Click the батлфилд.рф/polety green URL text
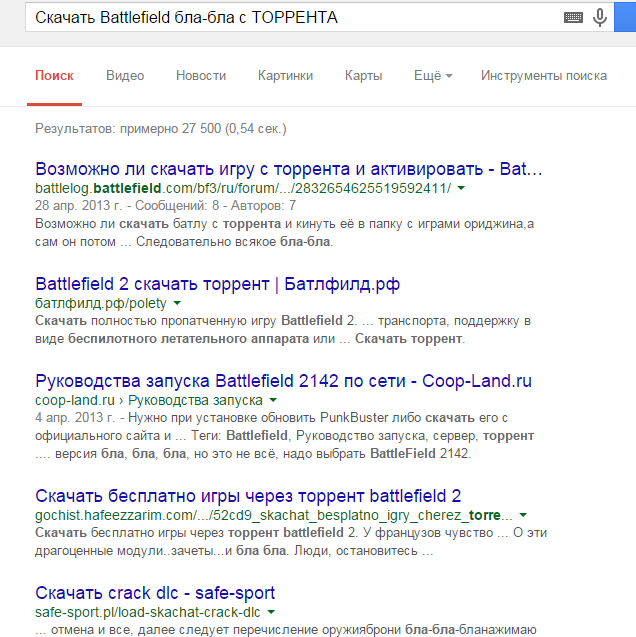This screenshot has height=637, width=636. [101, 303]
